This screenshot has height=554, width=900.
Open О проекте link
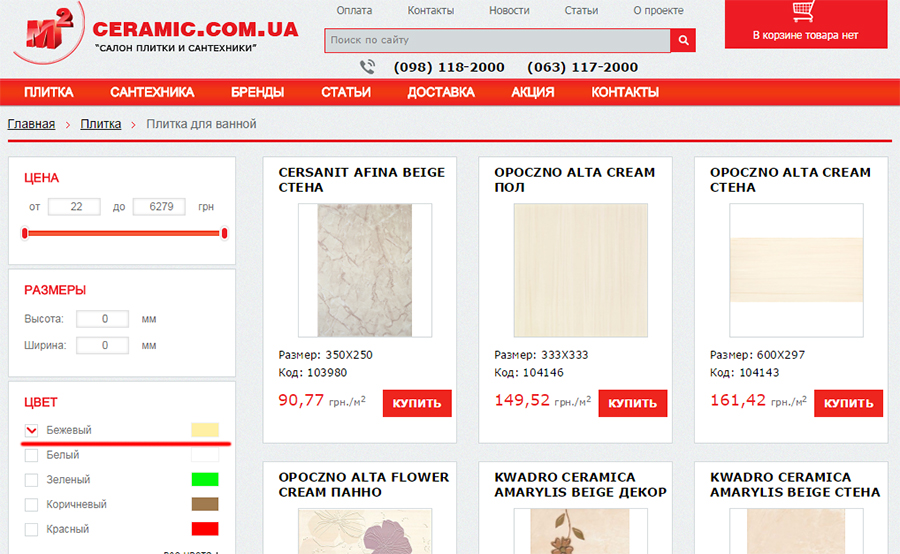pos(658,10)
